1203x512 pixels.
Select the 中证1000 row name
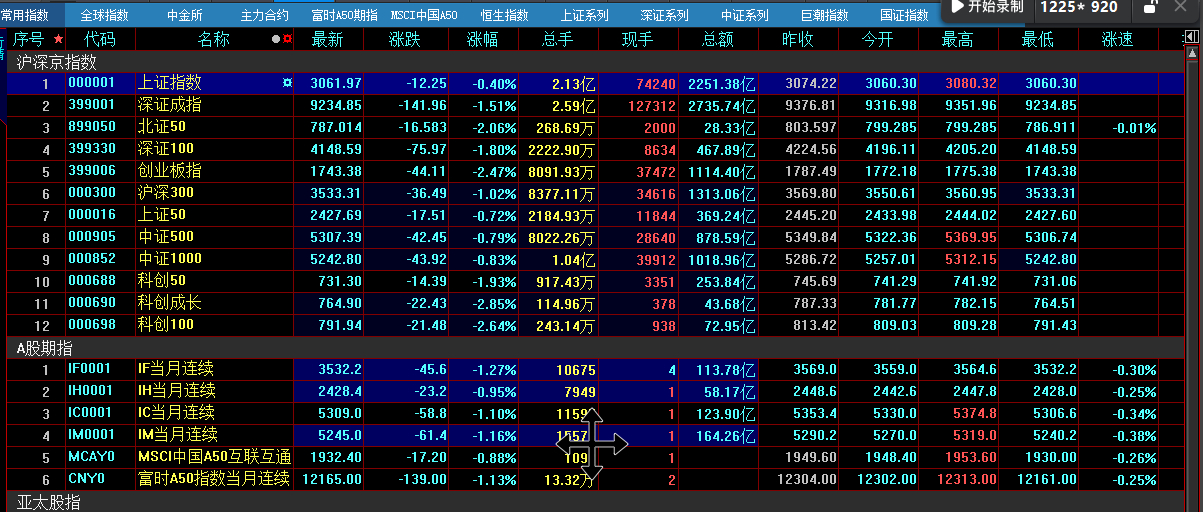coord(169,259)
